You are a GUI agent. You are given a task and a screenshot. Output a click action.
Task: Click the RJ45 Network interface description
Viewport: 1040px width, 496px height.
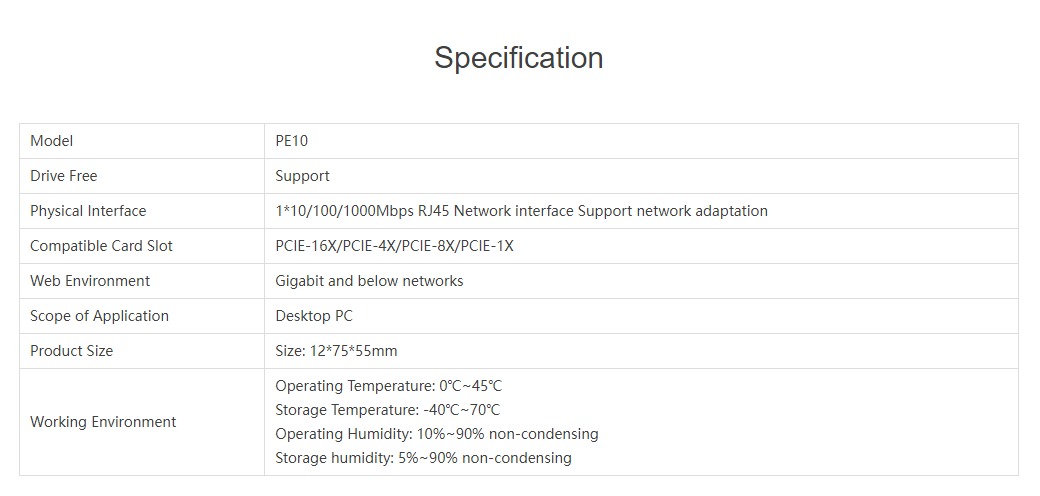pos(521,211)
